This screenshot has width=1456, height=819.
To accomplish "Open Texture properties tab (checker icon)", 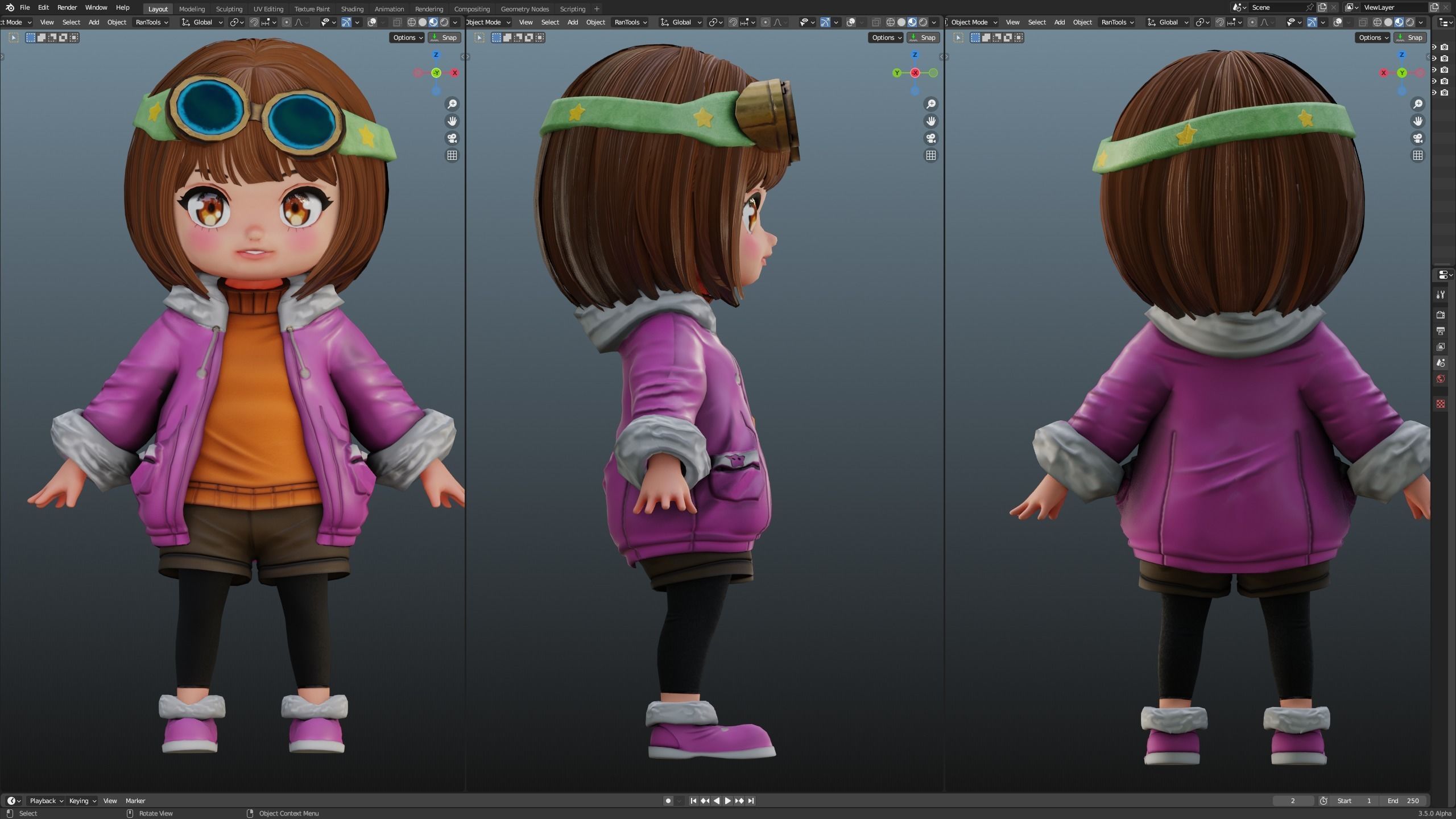I will coord(1441,404).
